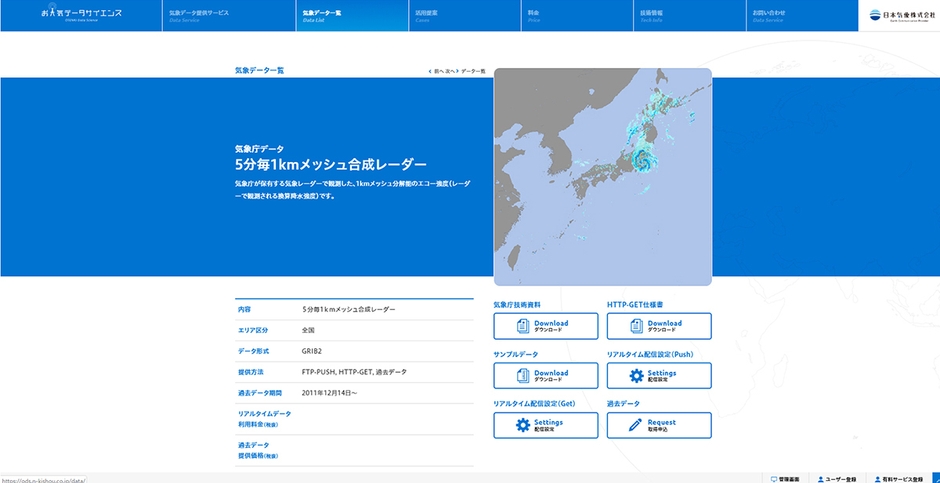Click the gear icon for リアルタイム配信設定(Get)
The height and width of the screenshot is (483, 940).
coord(522,425)
